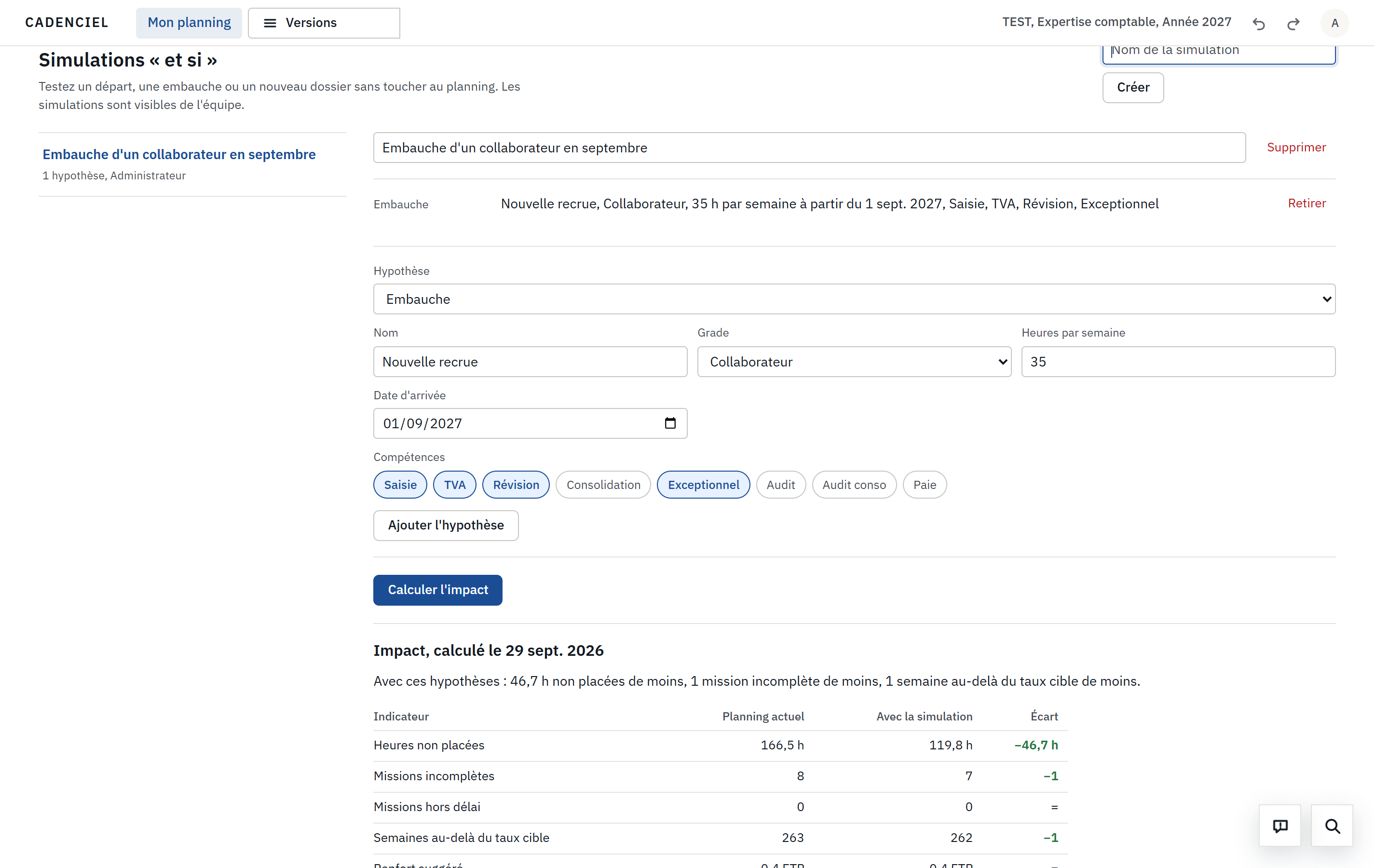Click the 'Écart' column header
Screen dimensions: 1389x868
pyautogui.click(x=1044, y=717)
